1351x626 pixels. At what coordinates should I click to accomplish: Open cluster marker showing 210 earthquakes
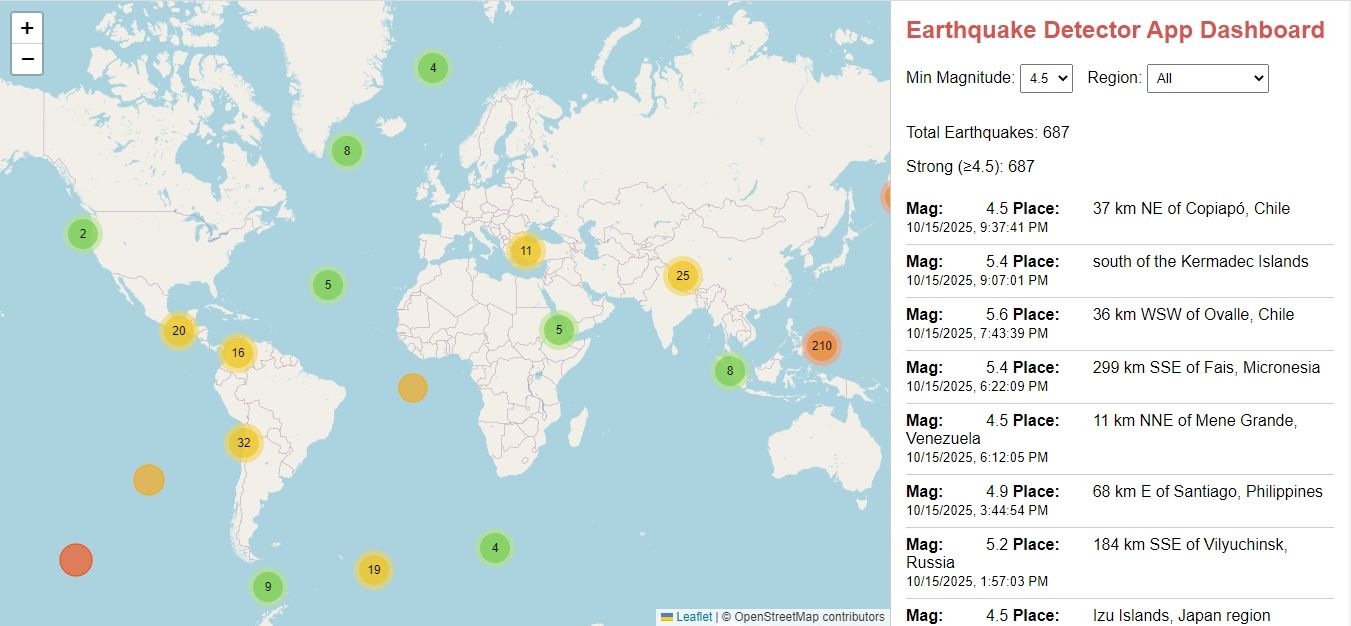[821, 346]
